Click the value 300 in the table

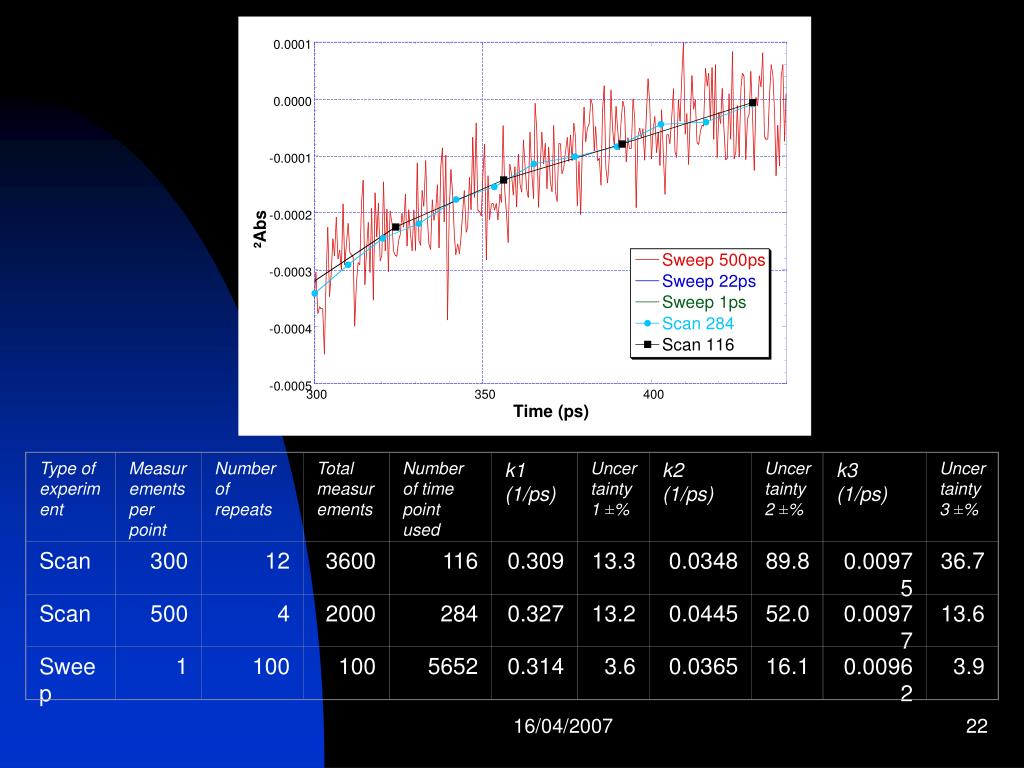click(x=168, y=561)
